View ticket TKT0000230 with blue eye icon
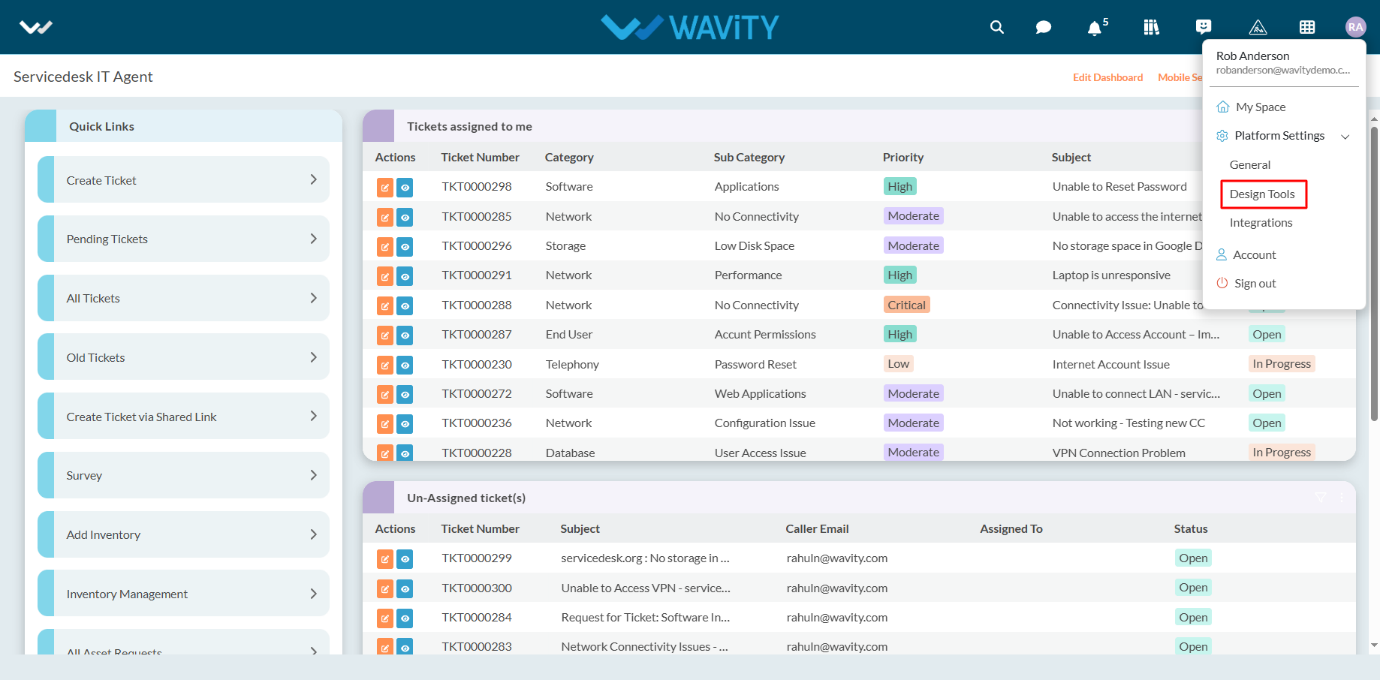This screenshot has height=680, width=1380. click(x=405, y=365)
